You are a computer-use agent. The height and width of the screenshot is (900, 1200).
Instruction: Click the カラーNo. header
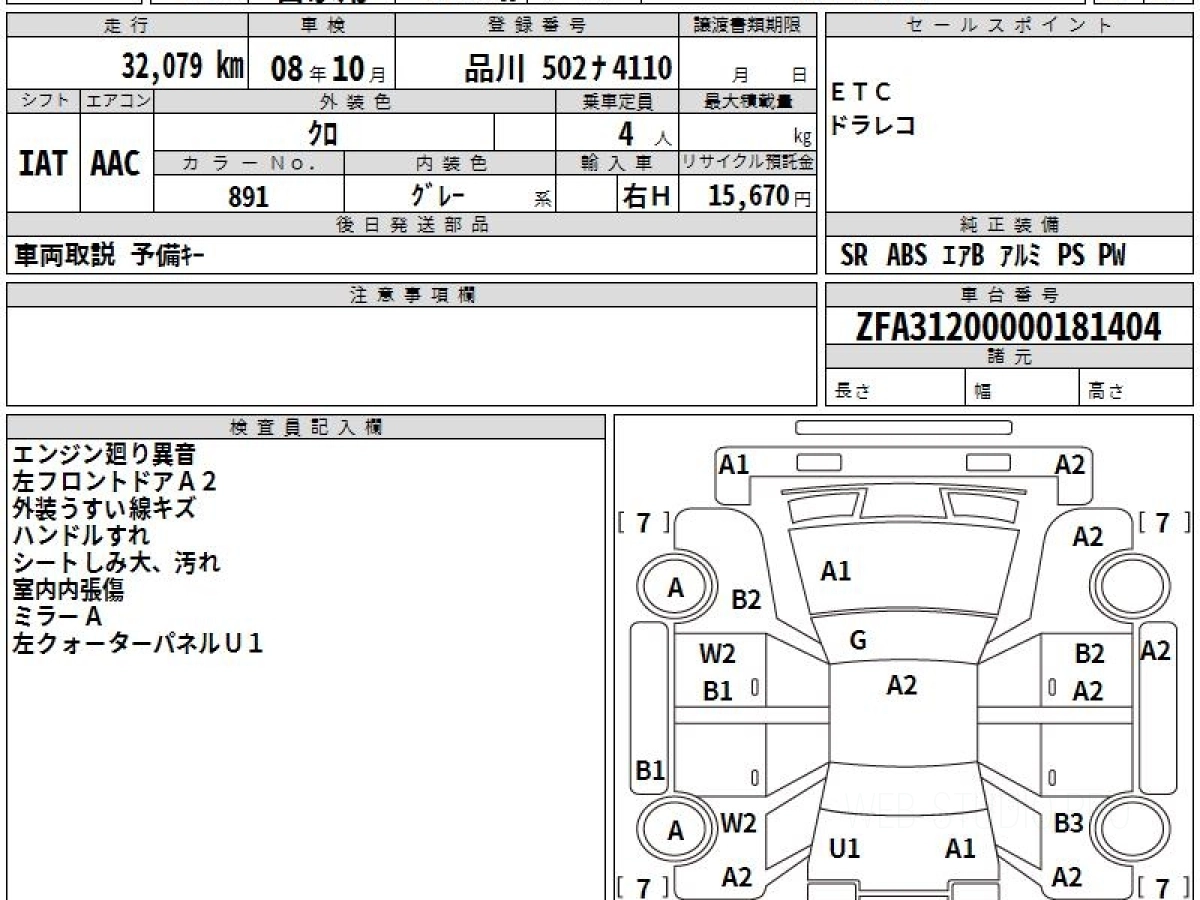(x=249, y=163)
